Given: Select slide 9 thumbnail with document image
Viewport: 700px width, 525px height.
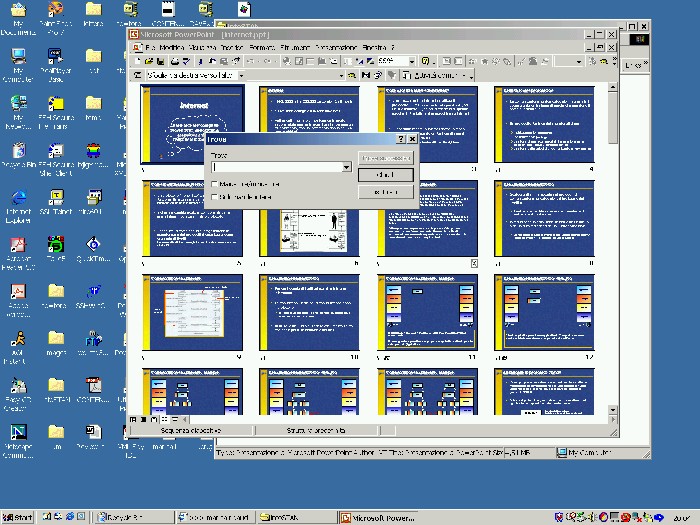Looking at the screenshot, I should coord(192,312).
